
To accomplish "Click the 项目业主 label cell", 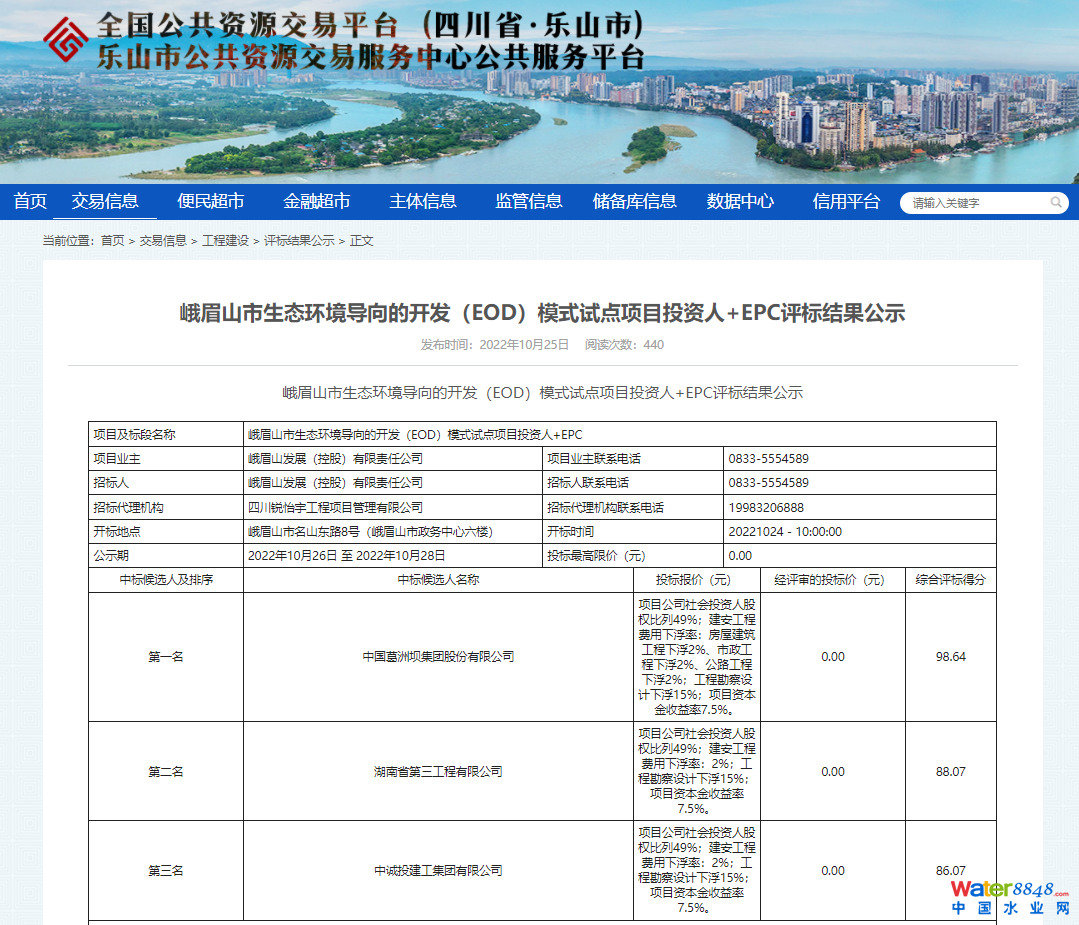I will coord(166,458).
